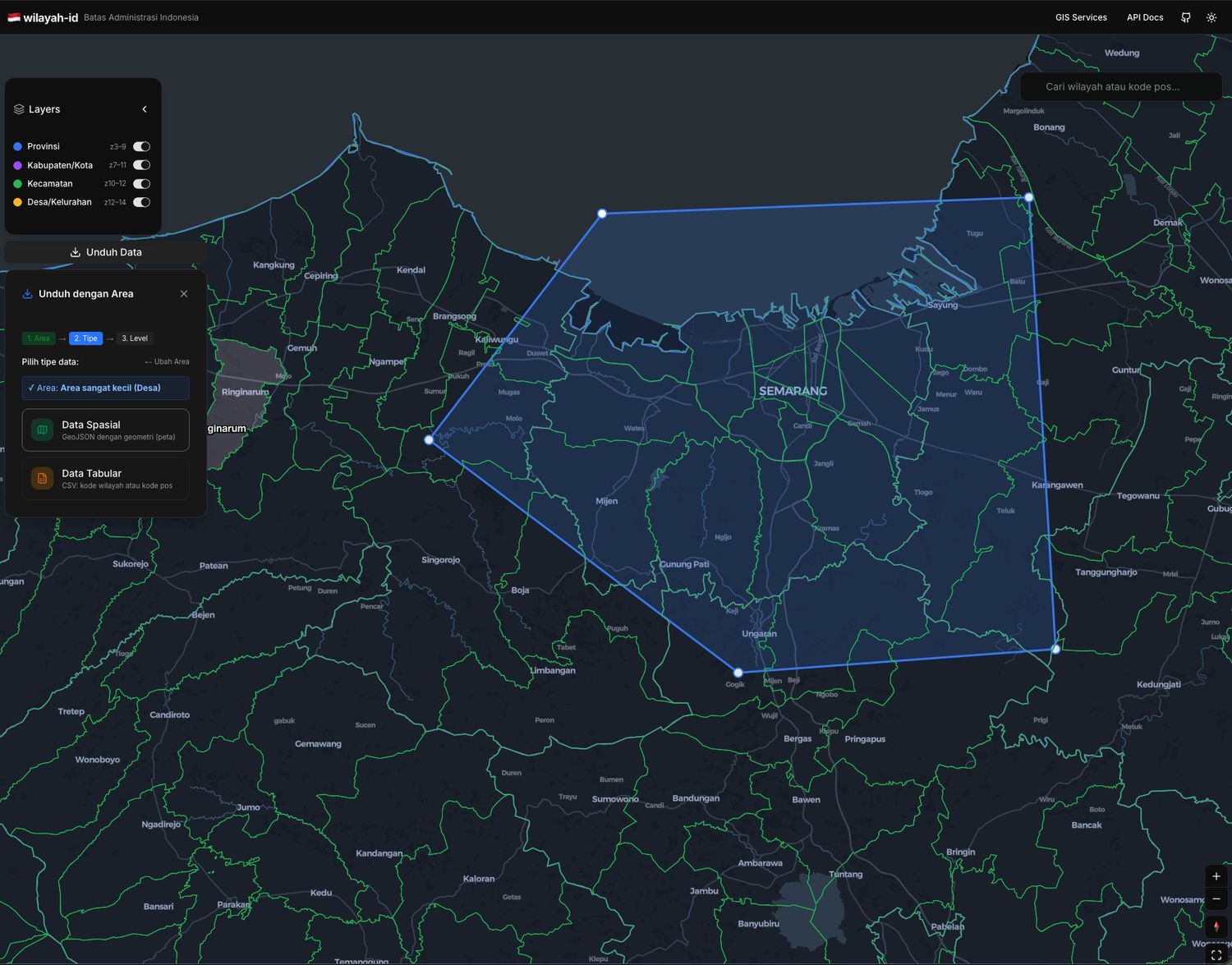The height and width of the screenshot is (965, 1232).
Task: Click the Unduh Data button
Action: click(106, 252)
